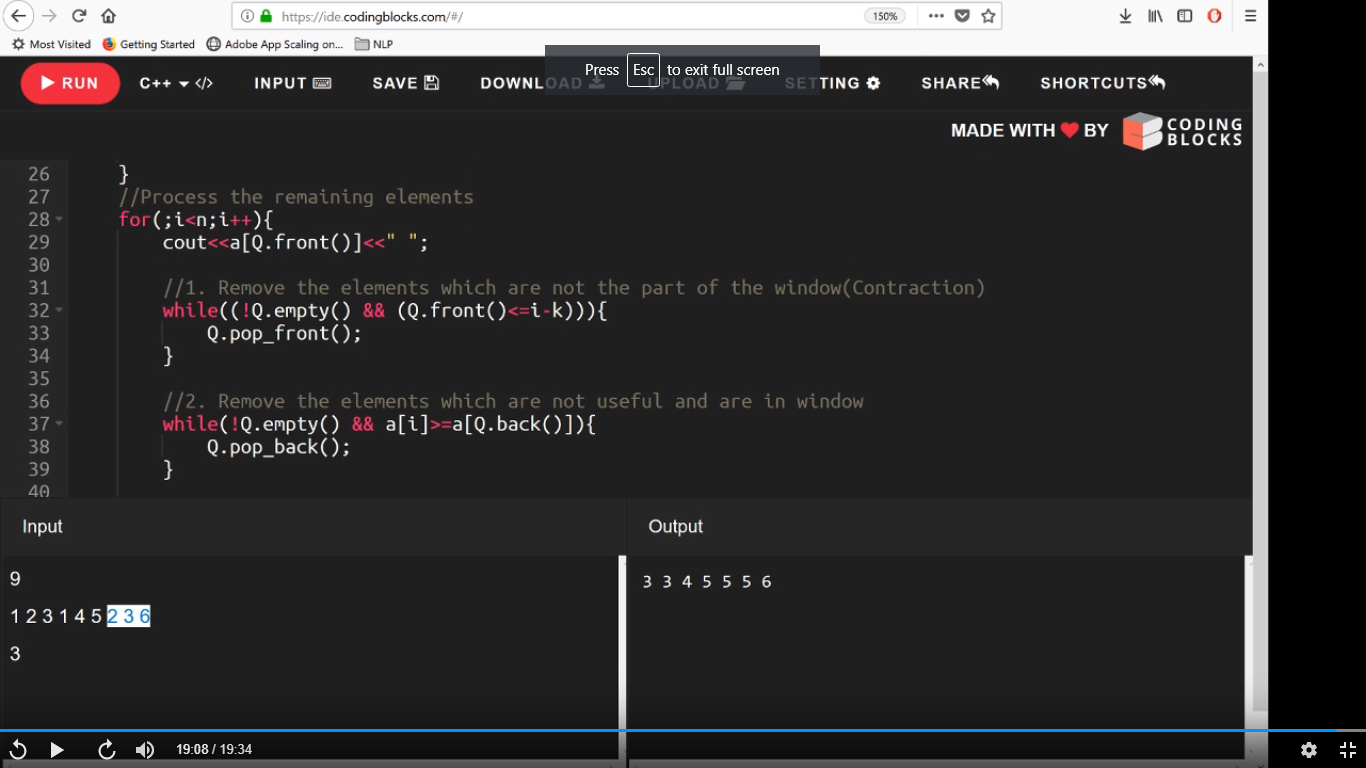Open the INPUT panel button
The width and height of the screenshot is (1366, 768).
(x=292, y=83)
